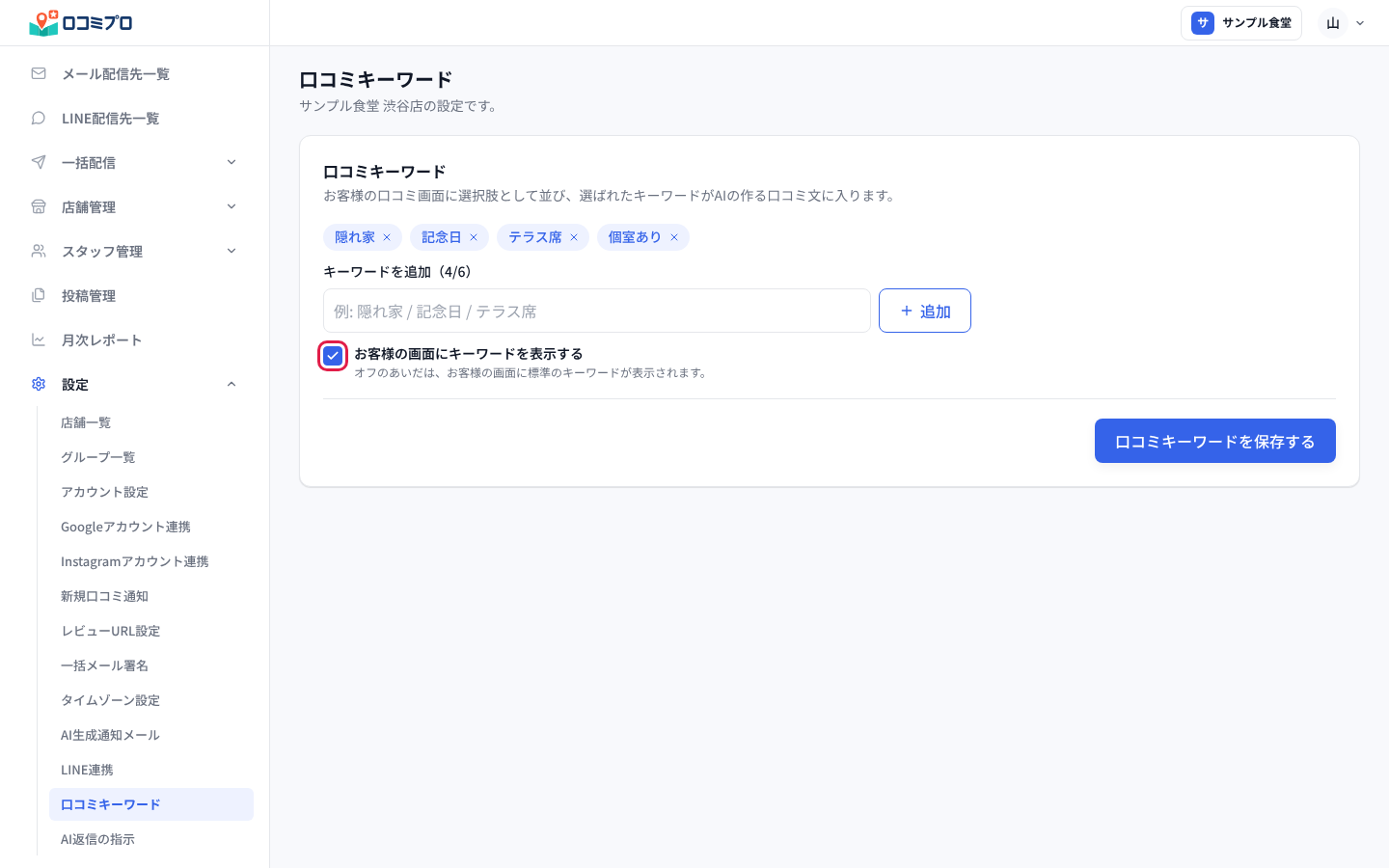
Task: Expand the スタッフ管理 menu chevron
Action: coord(231,251)
